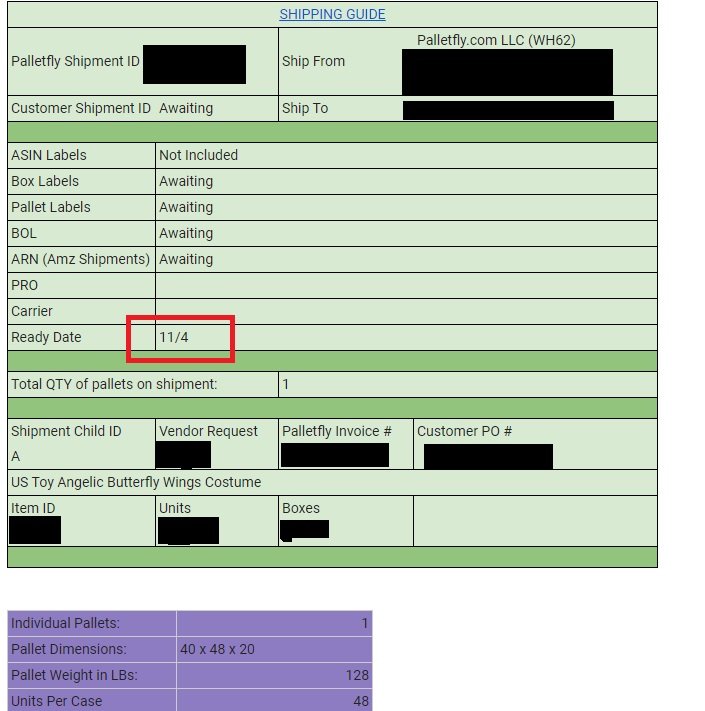The width and height of the screenshot is (705, 711).
Task: Select the ARN (Amz Shipments) label
Action: [80, 259]
